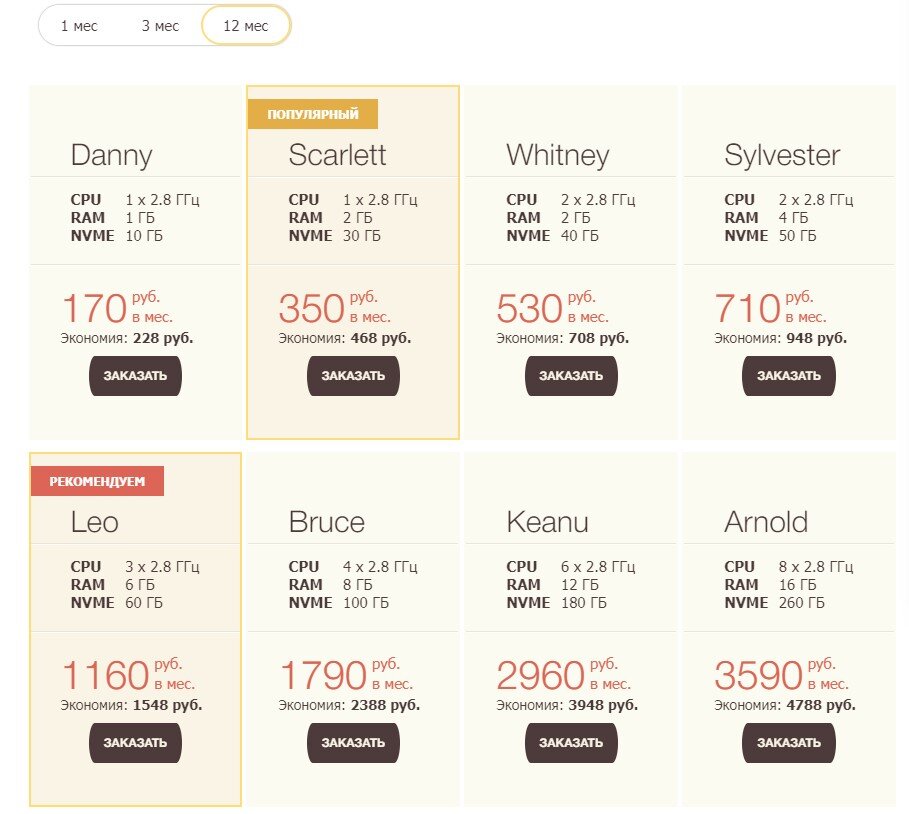Order the Sylvester plan
Screen dimensions: 909x814
[x=789, y=376]
